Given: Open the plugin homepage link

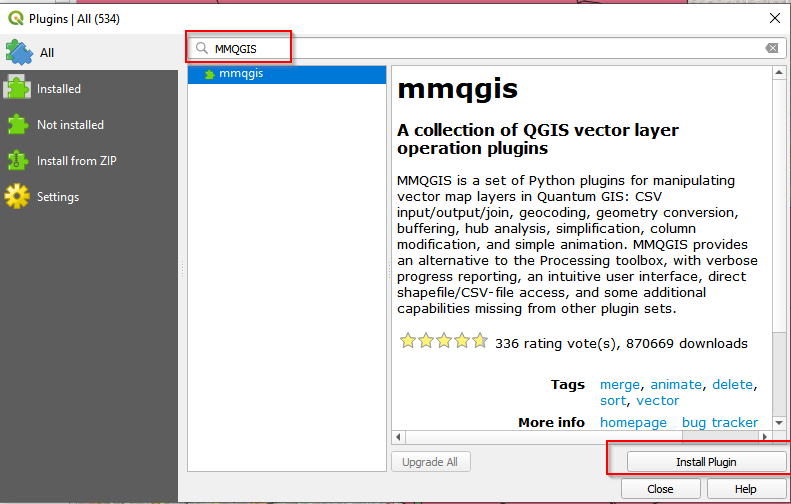Looking at the screenshot, I should pyautogui.click(x=633, y=423).
